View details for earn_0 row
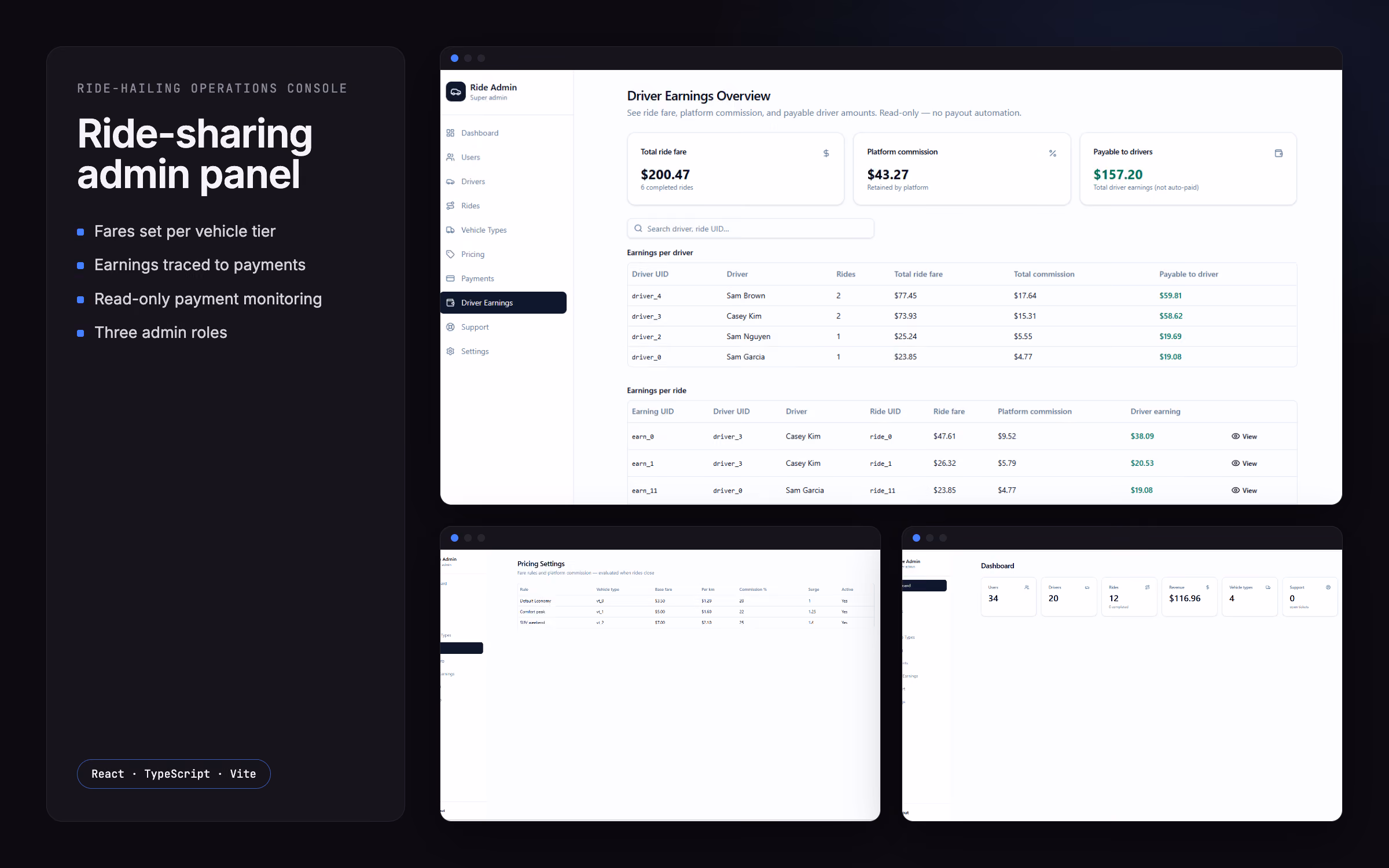This screenshot has width=1389, height=868. pyautogui.click(x=1244, y=437)
